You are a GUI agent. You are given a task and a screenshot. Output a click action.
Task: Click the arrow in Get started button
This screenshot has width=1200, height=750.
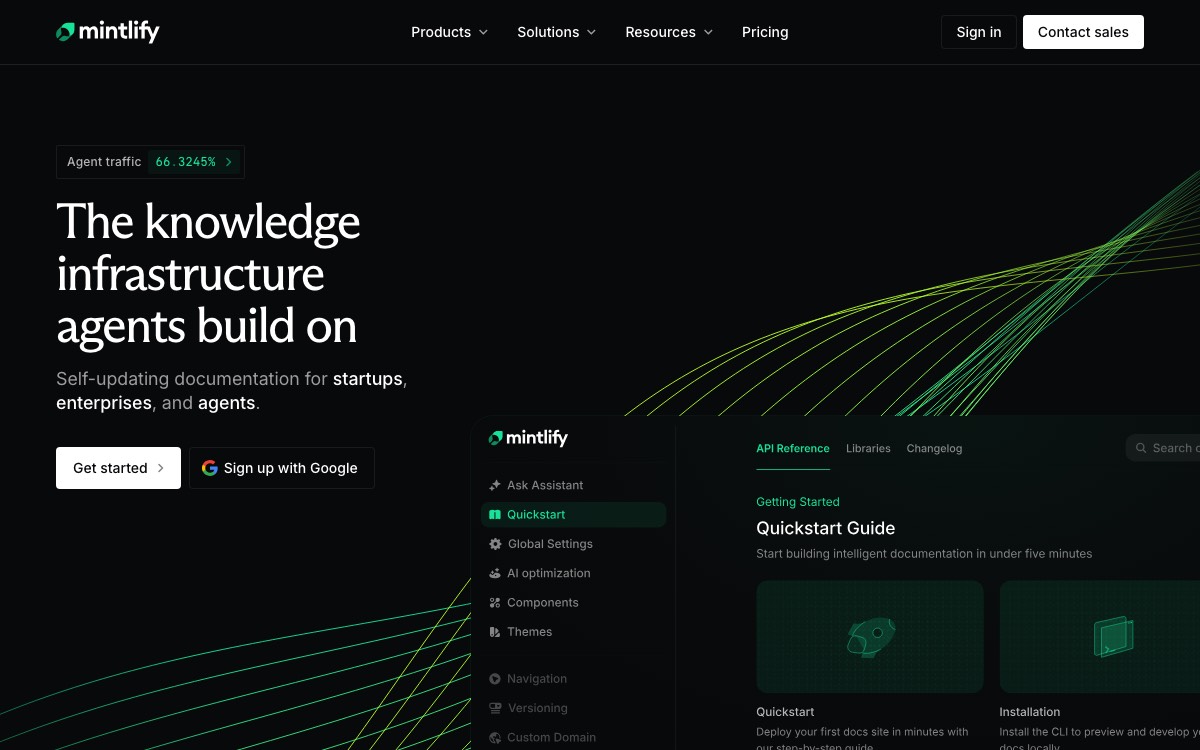tap(160, 468)
